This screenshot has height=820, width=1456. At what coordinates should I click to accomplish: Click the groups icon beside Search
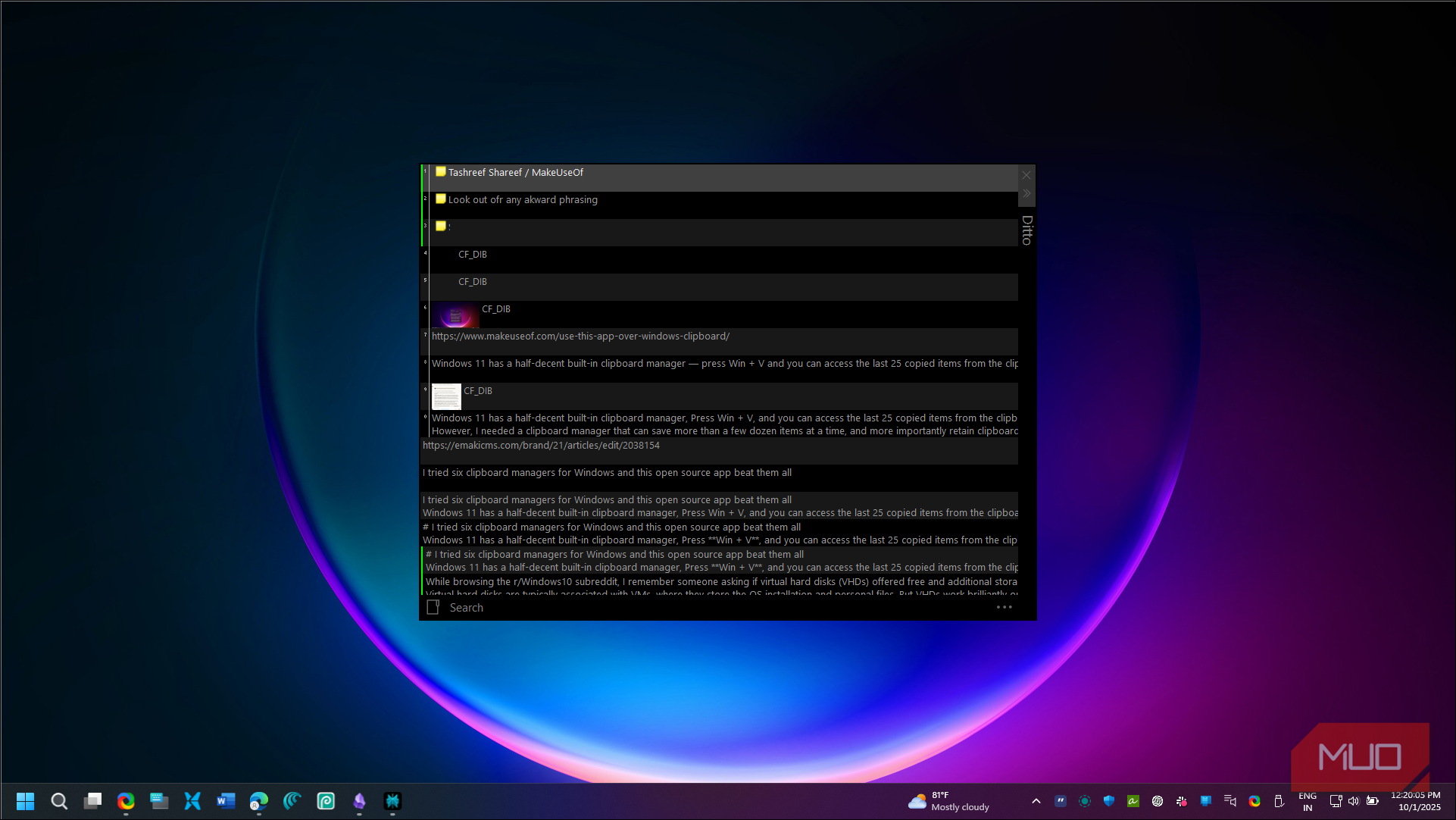[x=433, y=607]
